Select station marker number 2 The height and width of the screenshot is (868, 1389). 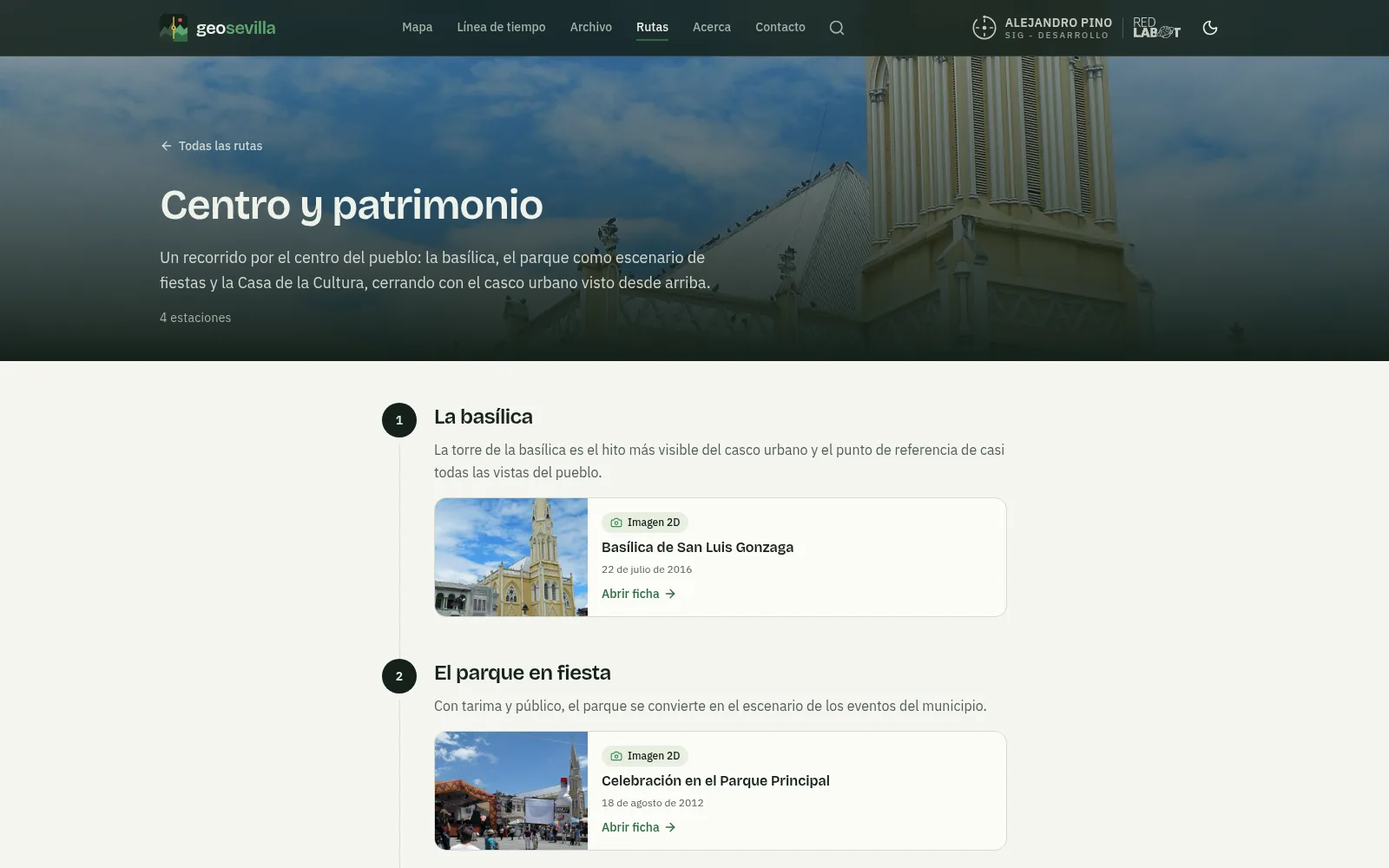pyautogui.click(x=399, y=676)
